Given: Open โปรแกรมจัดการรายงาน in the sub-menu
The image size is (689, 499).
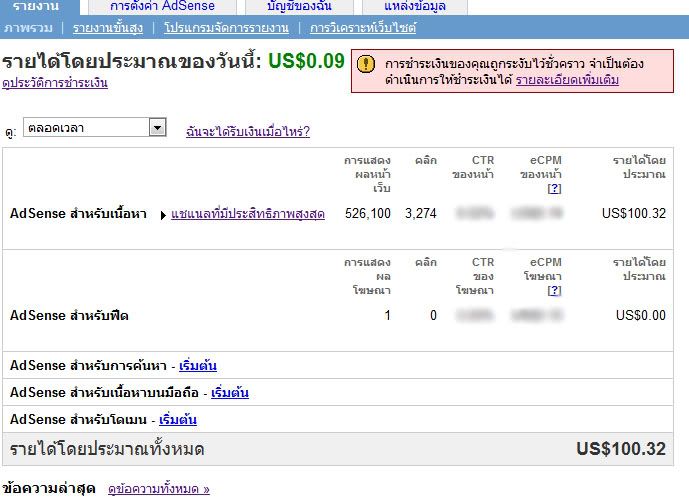Looking at the screenshot, I should click(x=225, y=28).
